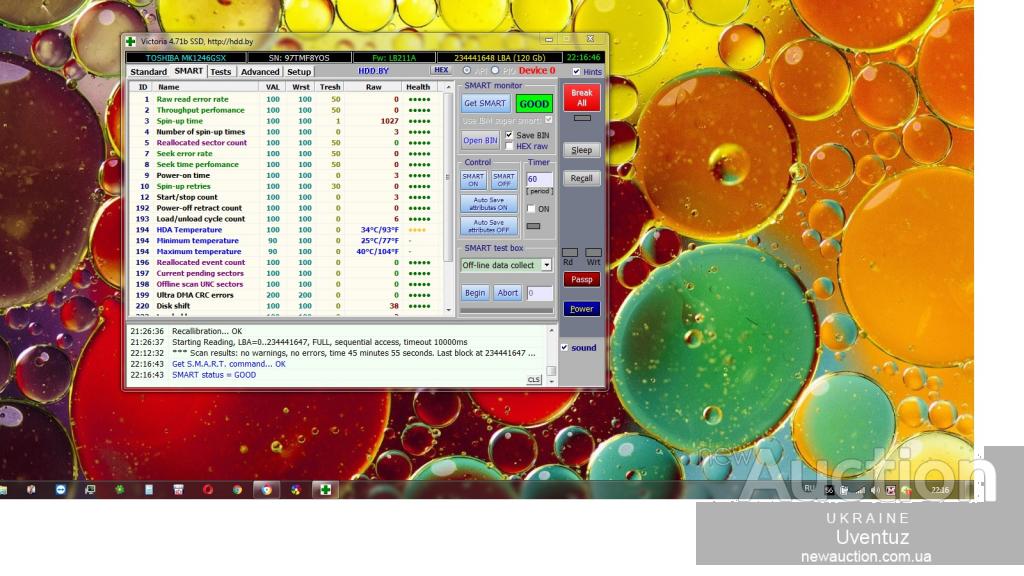The width and height of the screenshot is (1024, 576).
Task: Click the SMART test box number field
Action: pyautogui.click(x=539, y=293)
